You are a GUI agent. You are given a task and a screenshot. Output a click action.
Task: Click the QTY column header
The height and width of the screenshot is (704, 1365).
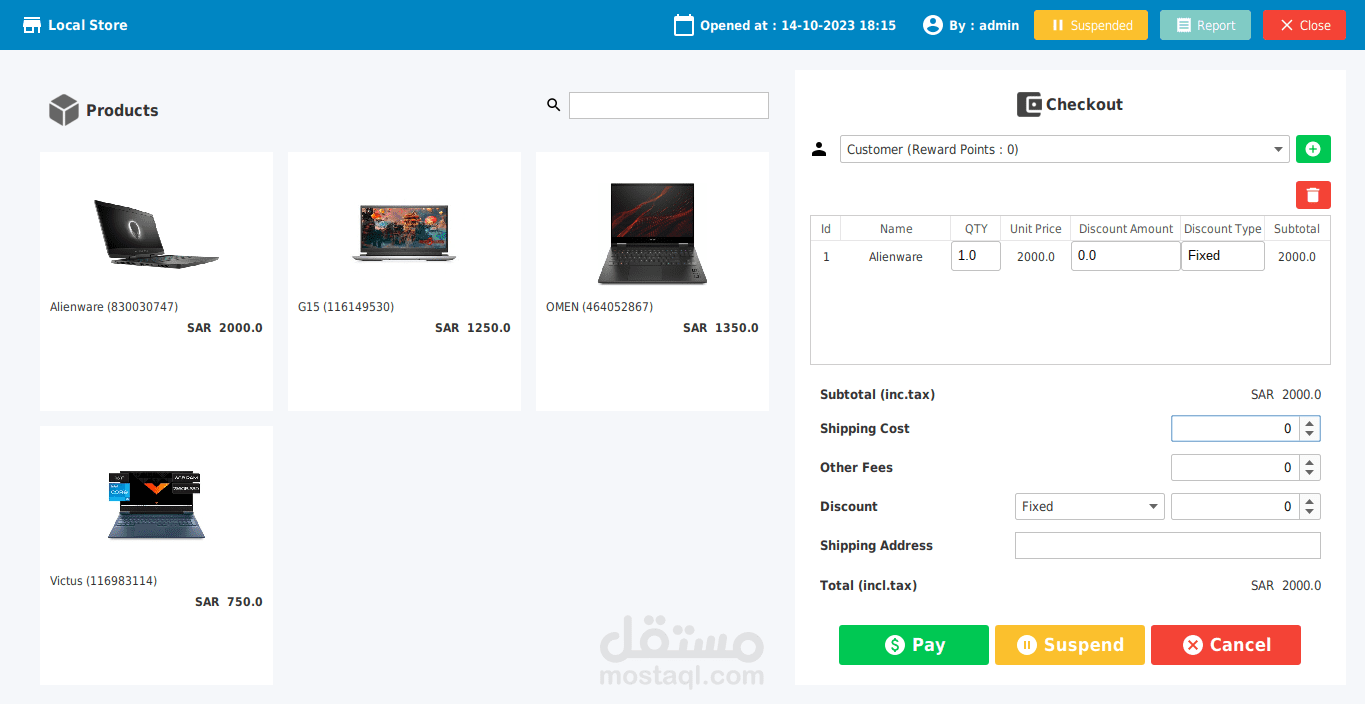point(976,229)
